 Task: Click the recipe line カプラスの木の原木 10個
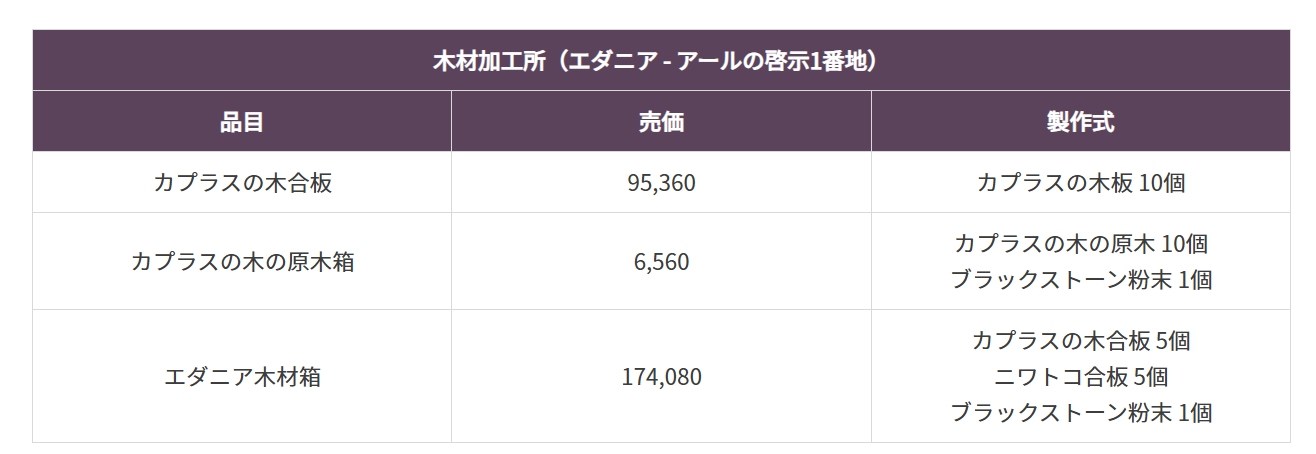tap(1080, 243)
